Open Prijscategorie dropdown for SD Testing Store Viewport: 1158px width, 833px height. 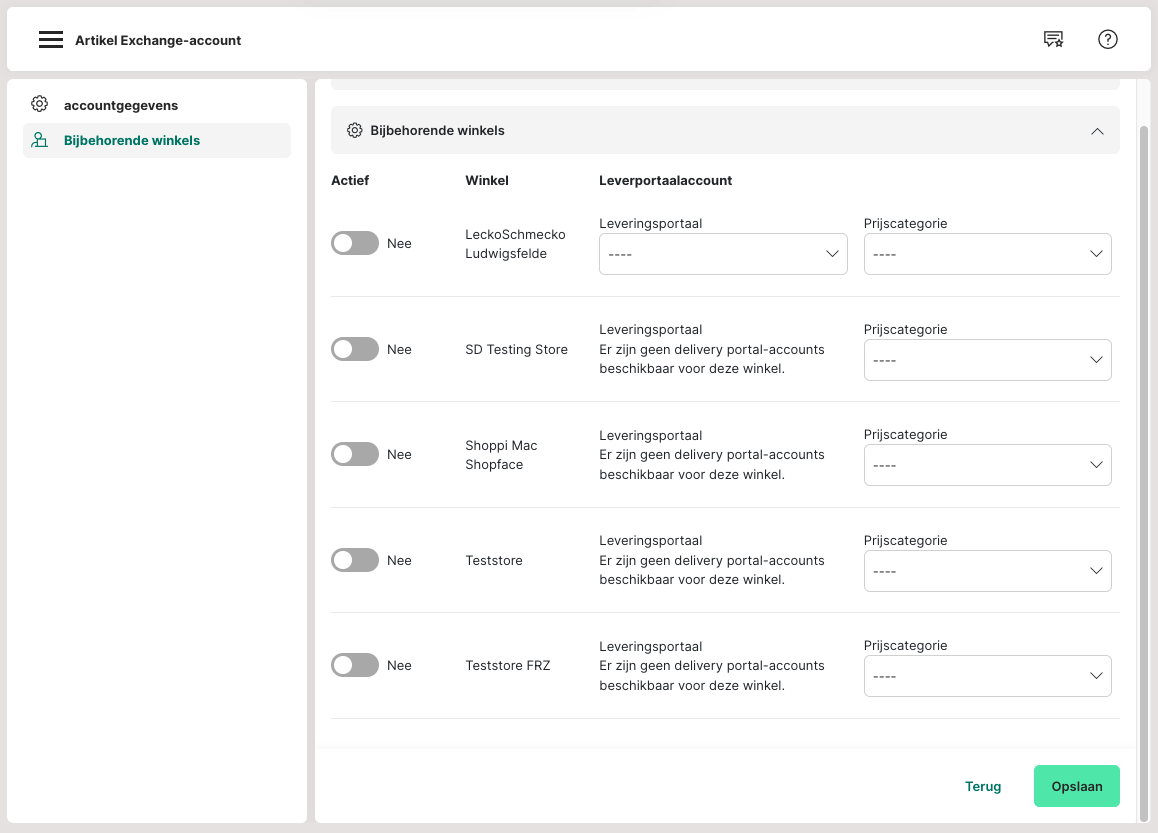coord(987,360)
